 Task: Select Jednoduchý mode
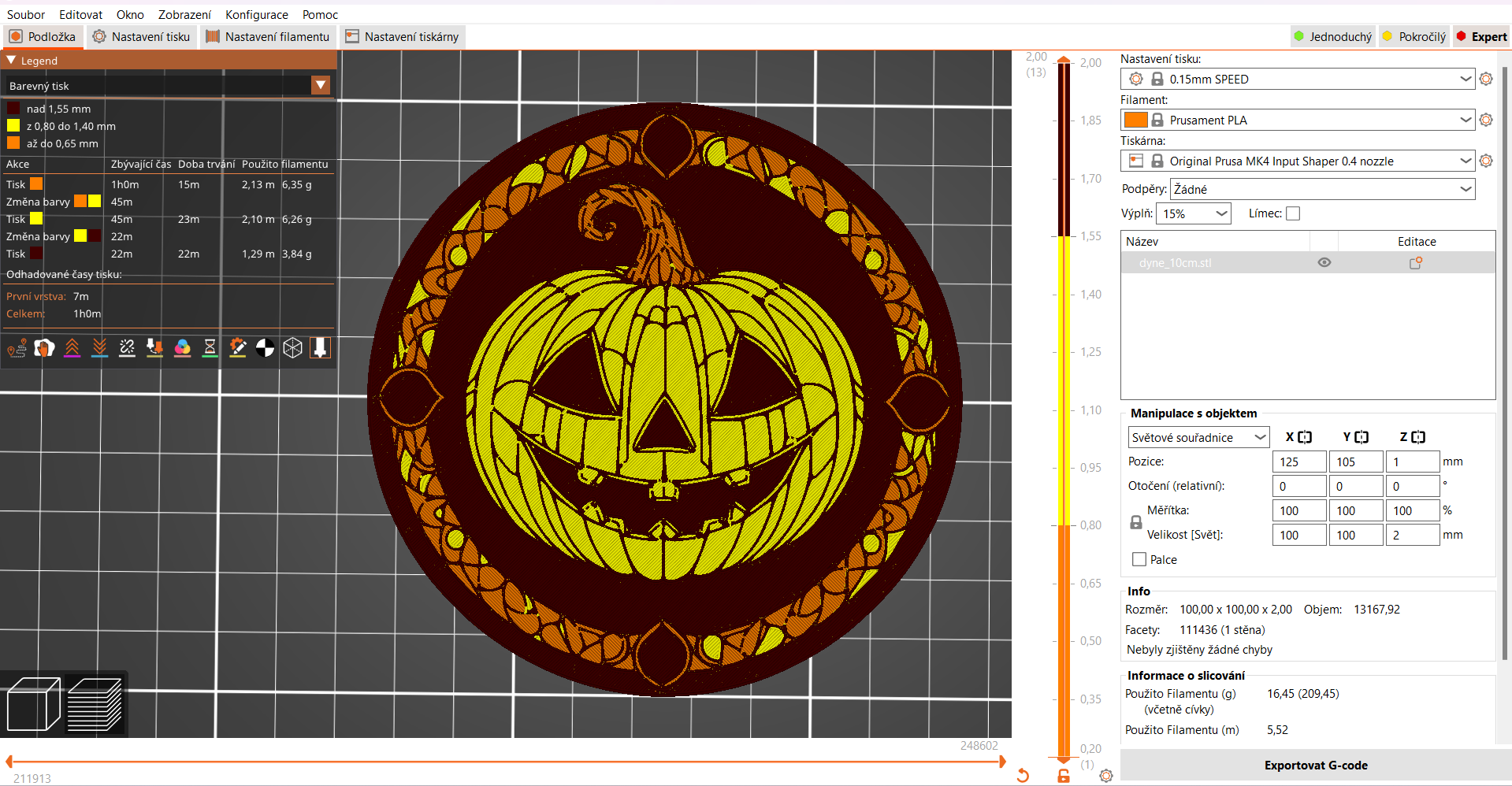1333,36
